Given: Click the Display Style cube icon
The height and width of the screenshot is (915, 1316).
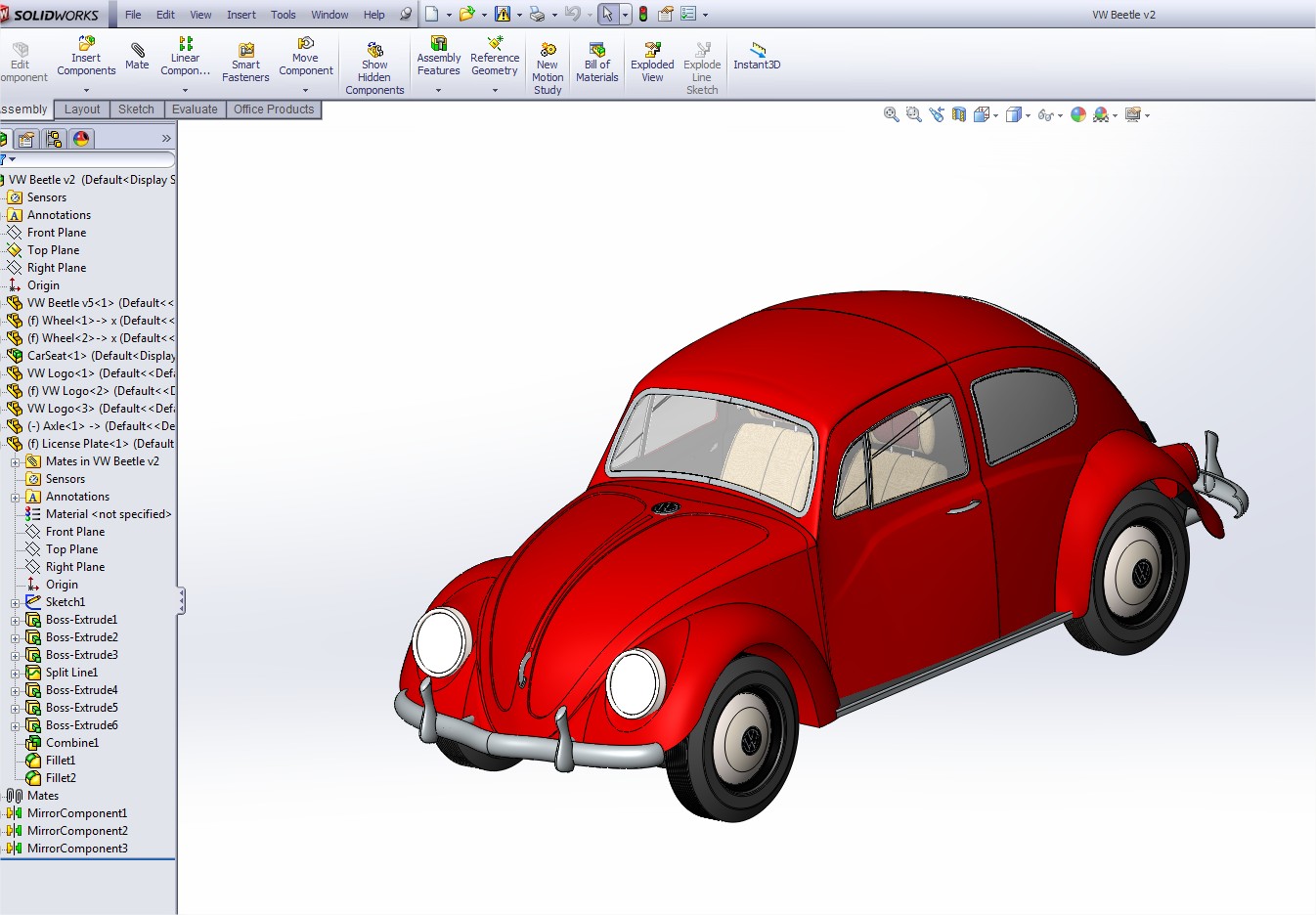Looking at the screenshot, I should point(1014,114).
